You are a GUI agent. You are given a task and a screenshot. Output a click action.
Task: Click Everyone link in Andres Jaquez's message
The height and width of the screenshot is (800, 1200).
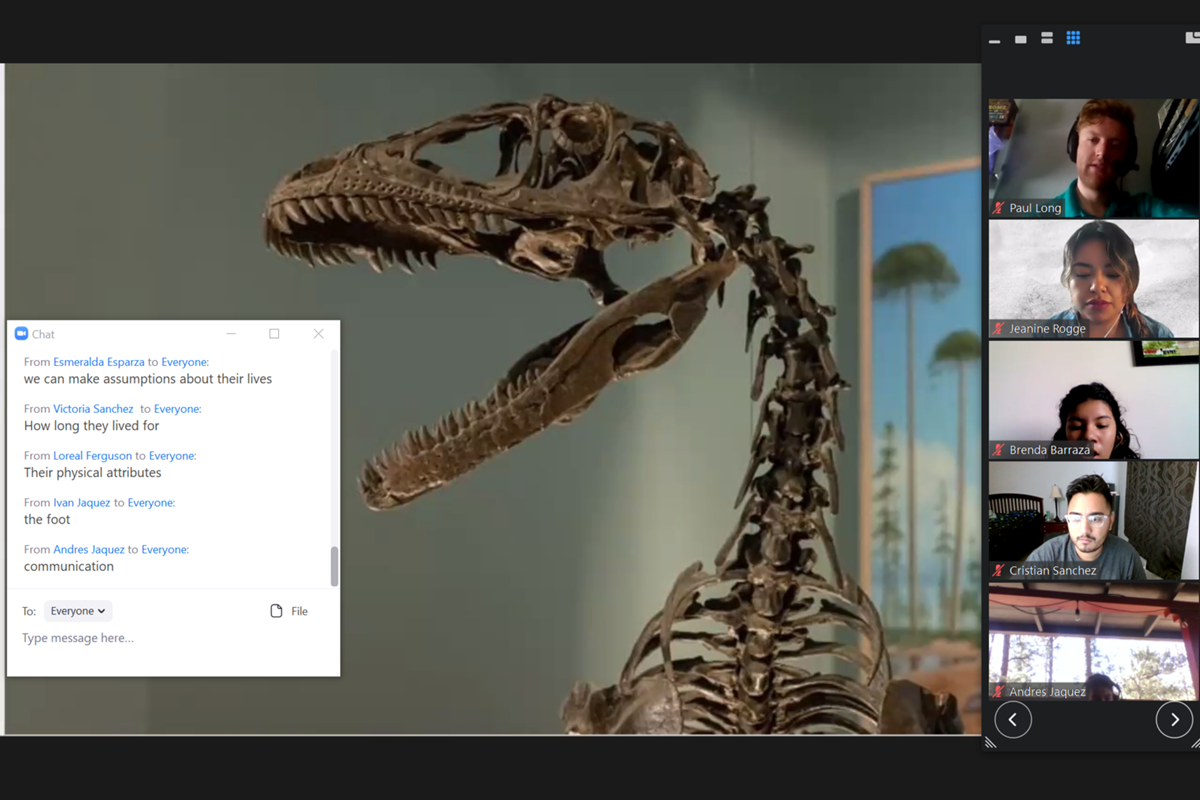coord(165,550)
